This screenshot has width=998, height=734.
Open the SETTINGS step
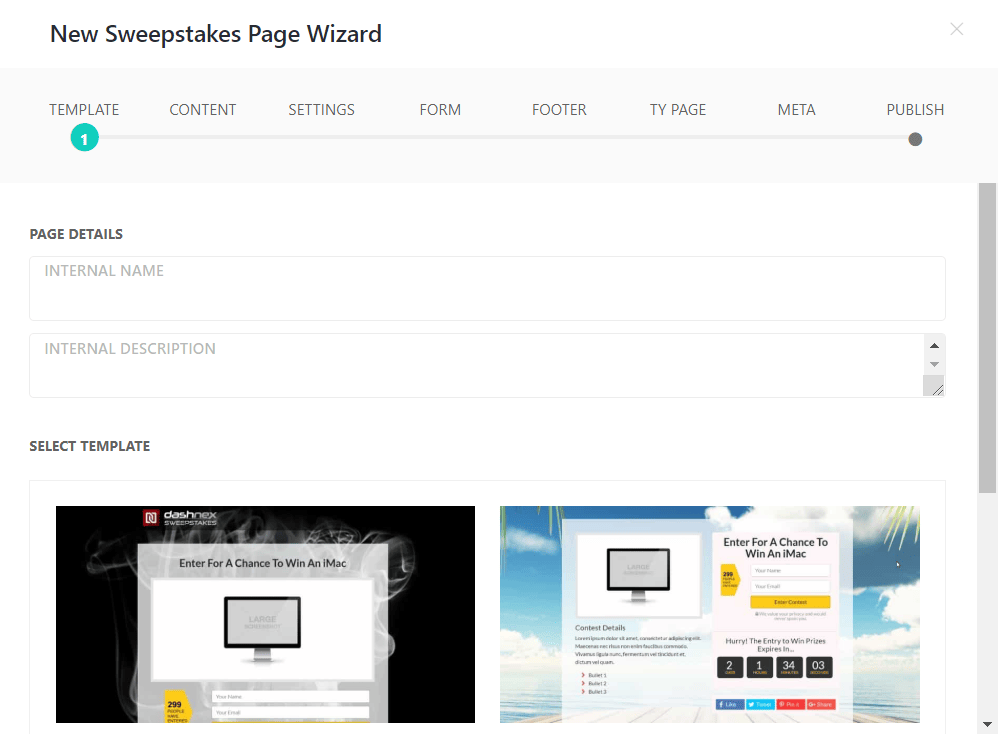point(321,110)
